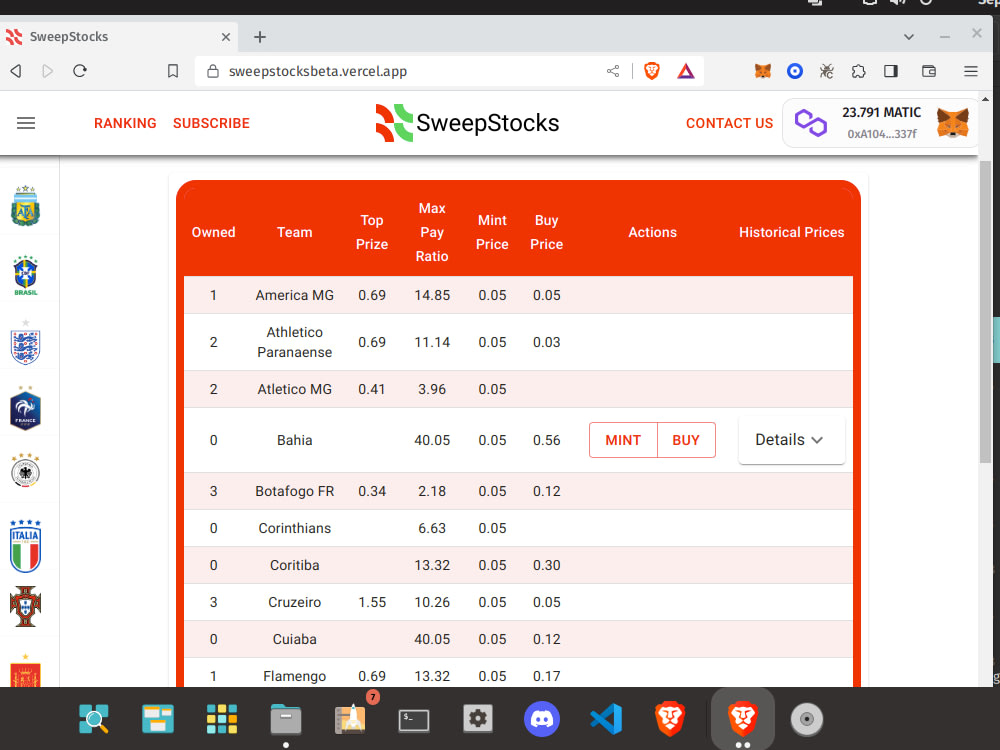Click the France crest in the left sidebar

click(24, 407)
